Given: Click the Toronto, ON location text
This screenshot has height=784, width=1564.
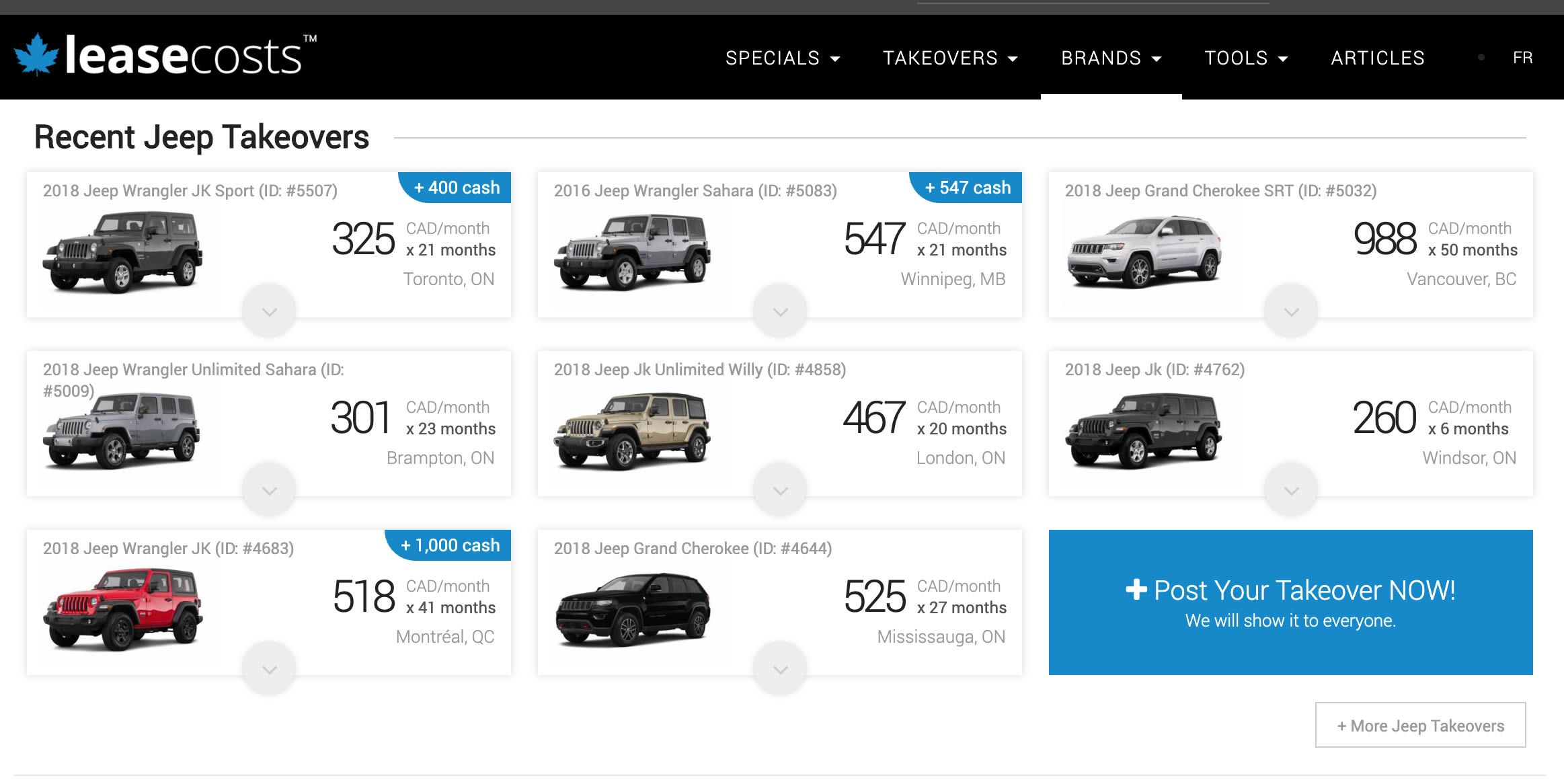Looking at the screenshot, I should [448, 279].
